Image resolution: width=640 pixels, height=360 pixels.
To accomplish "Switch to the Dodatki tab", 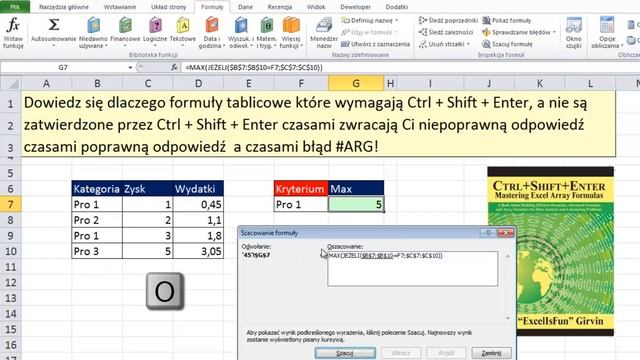I will coord(396,7).
